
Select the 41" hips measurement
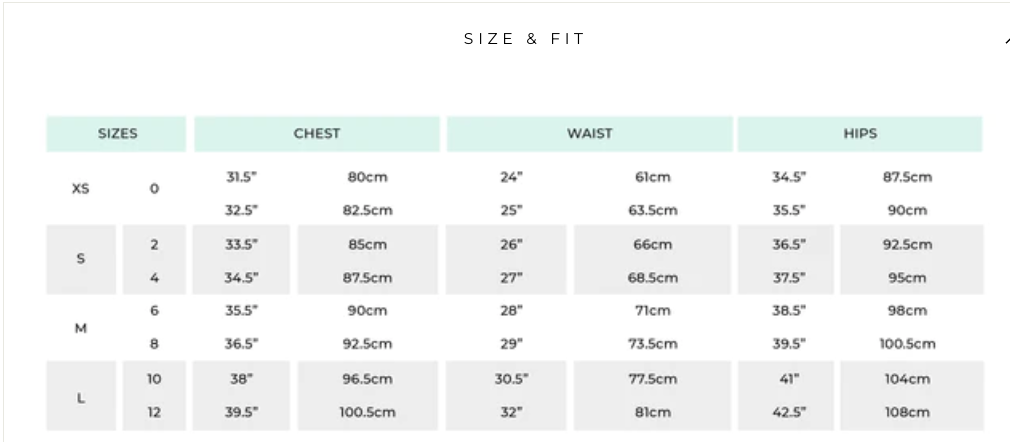coord(788,379)
